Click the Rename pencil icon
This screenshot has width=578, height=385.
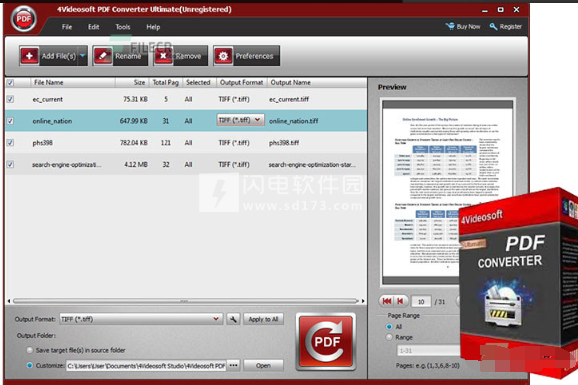(103, 56)
